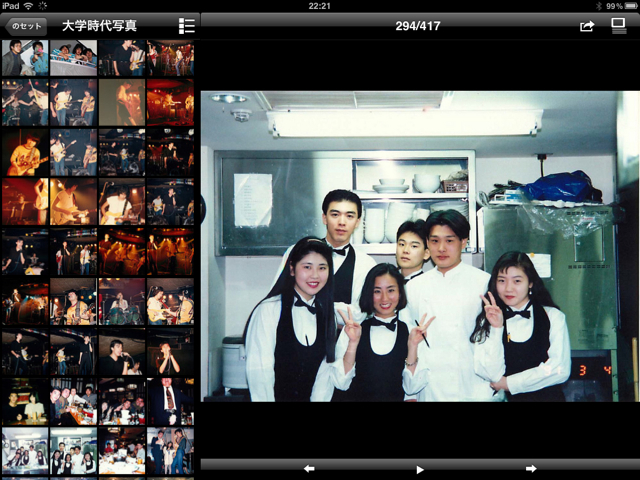This screenshot has height=480, width=640.
Task: Tap the 大学時代写真 album title
Action: (100, 26)
